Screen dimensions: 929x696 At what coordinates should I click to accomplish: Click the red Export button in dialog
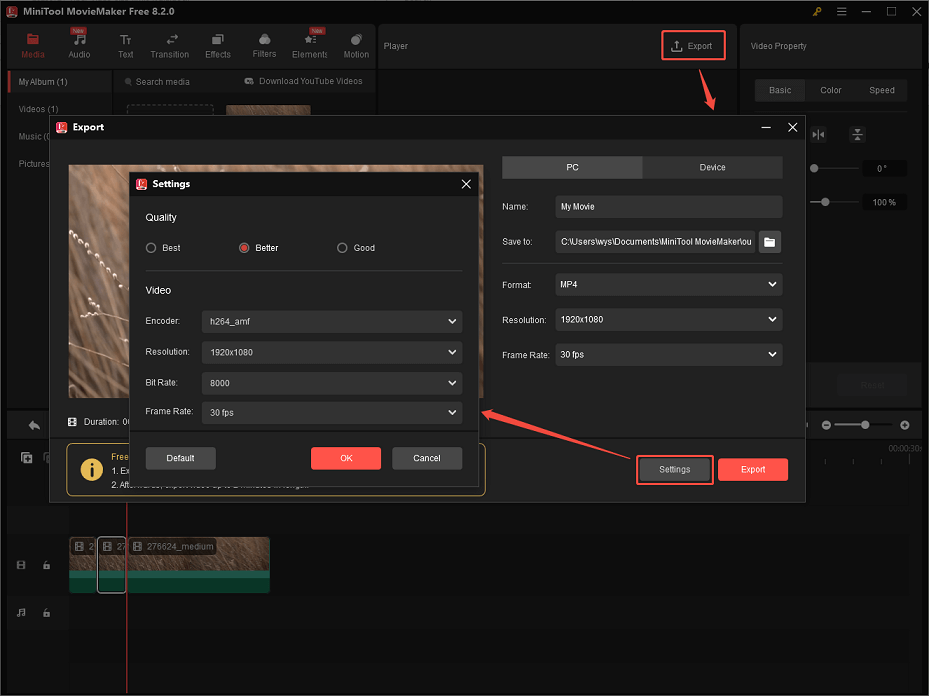pyautogui.click(x=753, y=470)
